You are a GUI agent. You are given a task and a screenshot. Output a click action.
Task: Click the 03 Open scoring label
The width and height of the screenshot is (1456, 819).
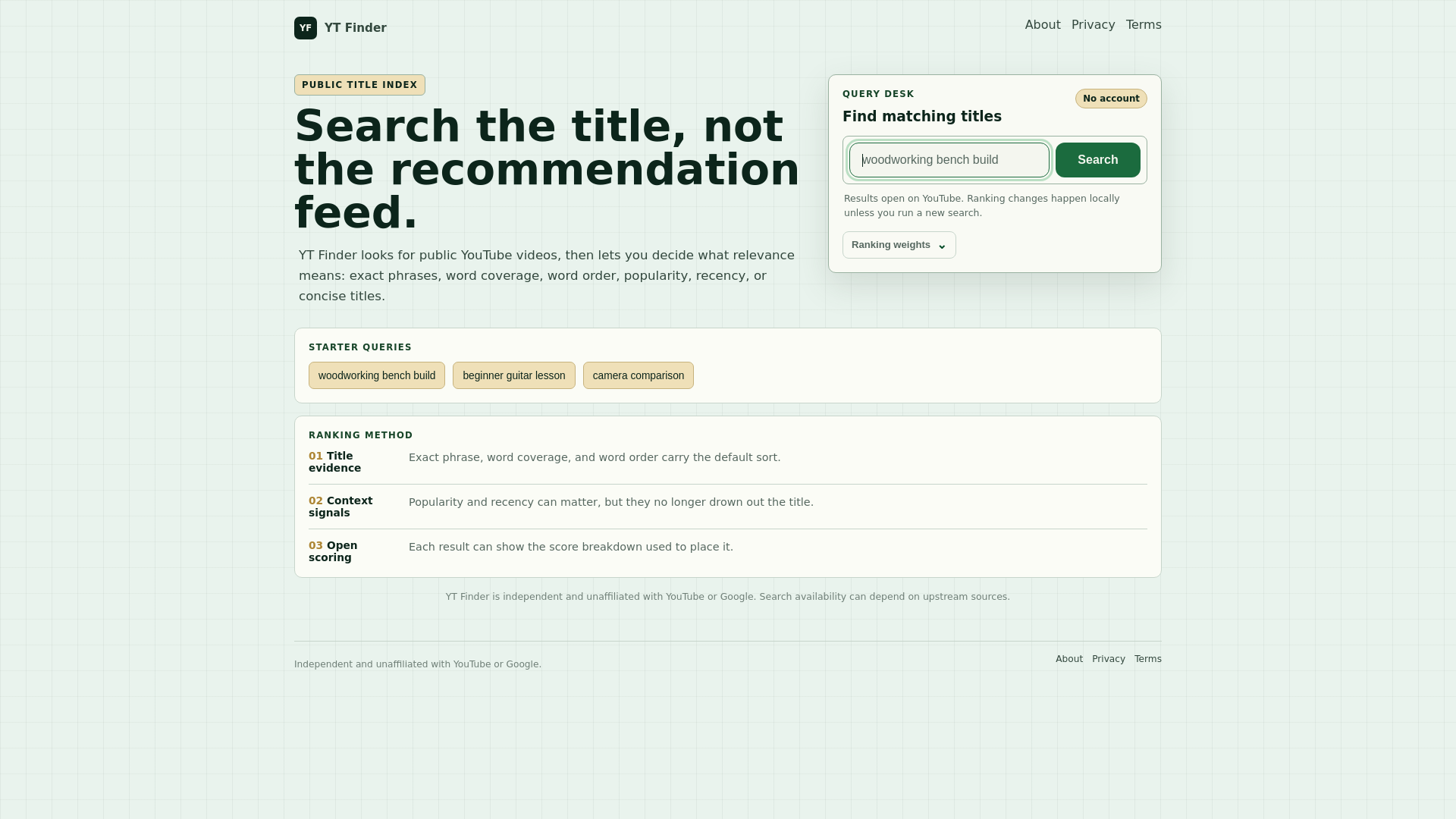point(333,551)
